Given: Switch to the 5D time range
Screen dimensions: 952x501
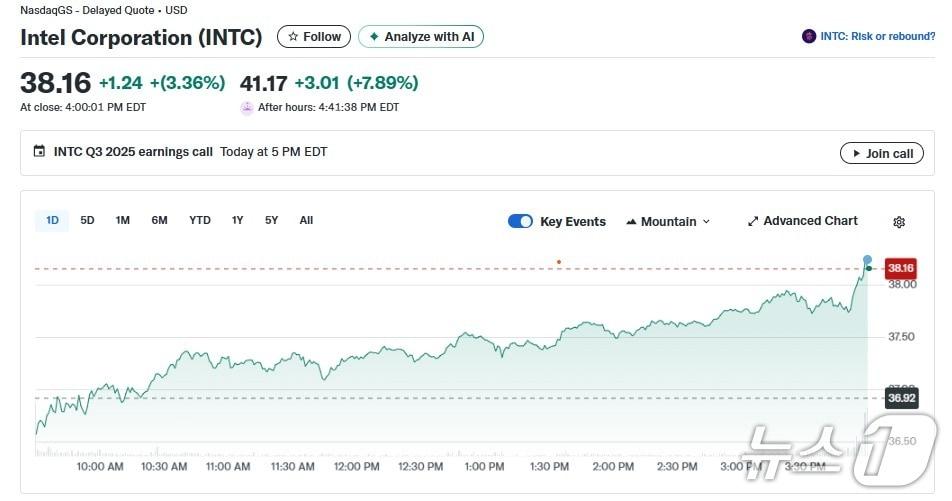Looking at the screenshot, I should [x=87, y=220].
